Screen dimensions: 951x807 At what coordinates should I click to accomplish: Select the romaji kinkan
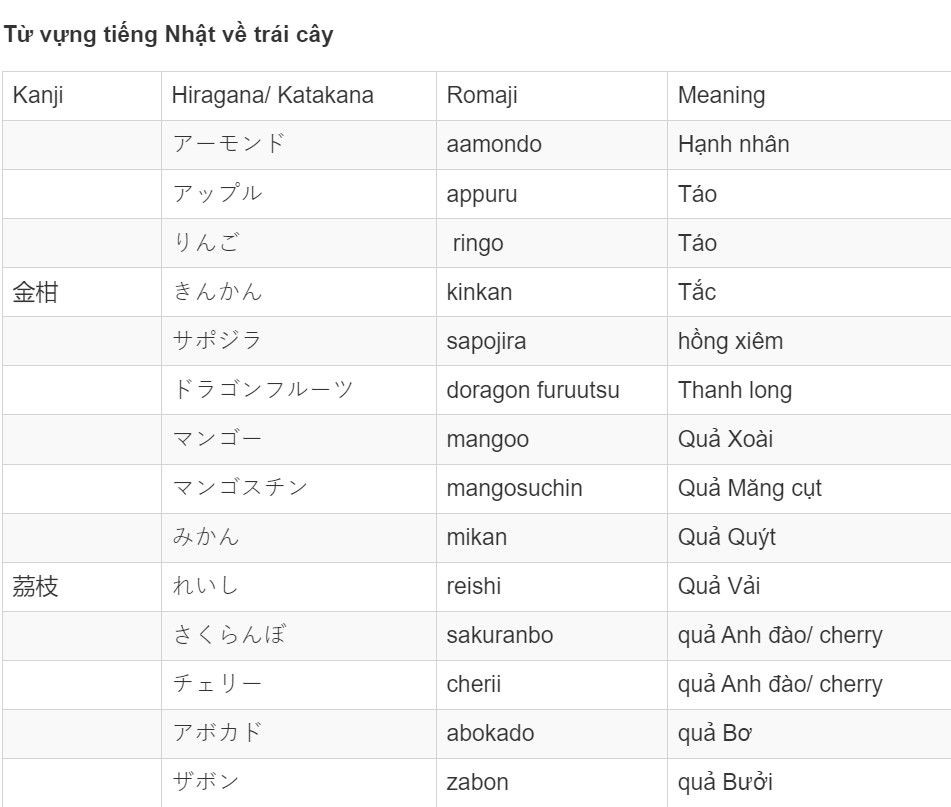[479, 292]
